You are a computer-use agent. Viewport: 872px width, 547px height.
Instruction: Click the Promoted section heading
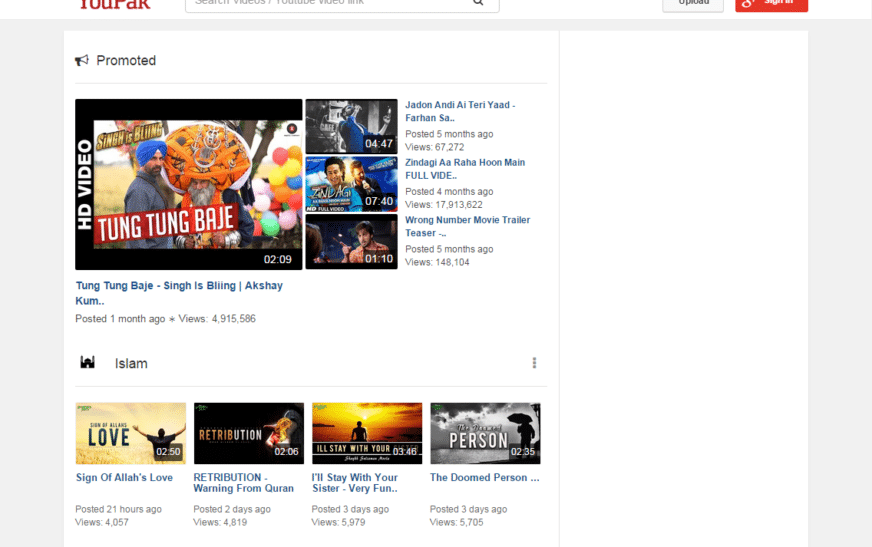pos(126,61)
